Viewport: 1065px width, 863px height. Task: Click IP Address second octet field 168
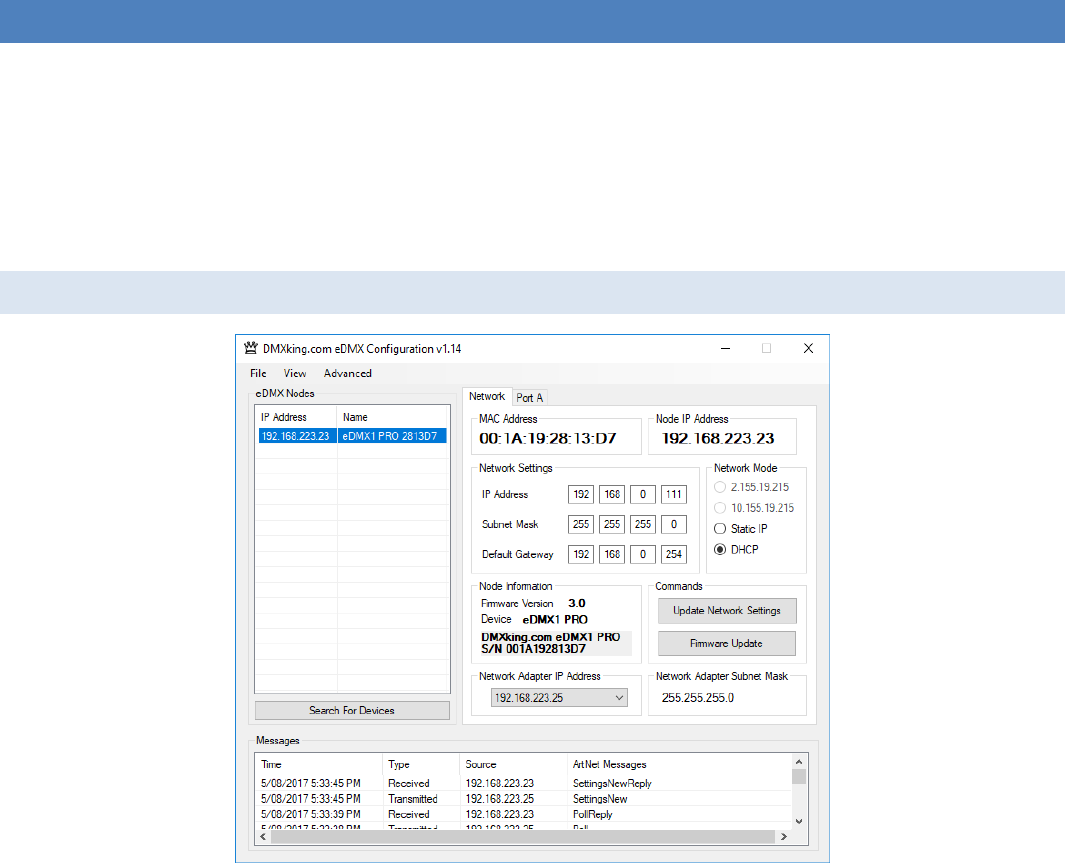(x=612, y=494)
